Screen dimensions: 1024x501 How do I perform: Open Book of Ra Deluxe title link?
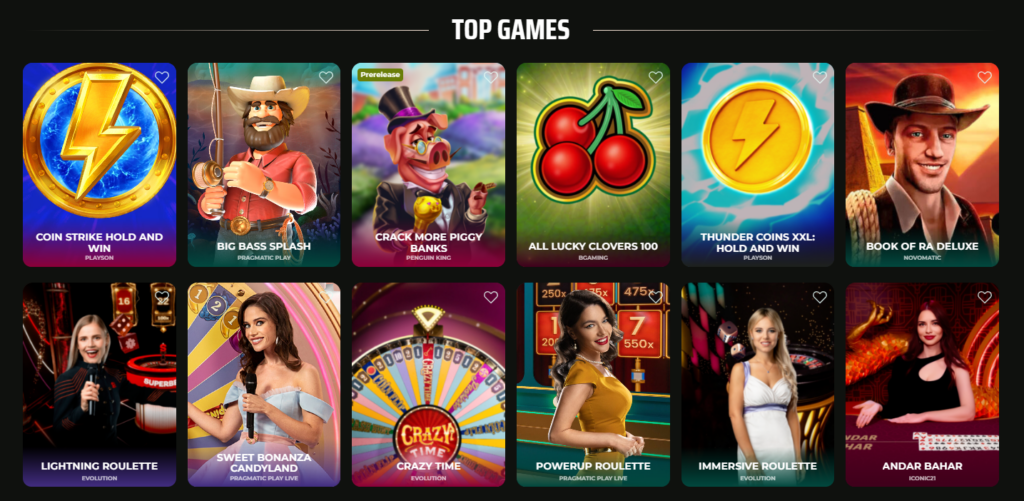pyautogui.click(x=921, y=246)
